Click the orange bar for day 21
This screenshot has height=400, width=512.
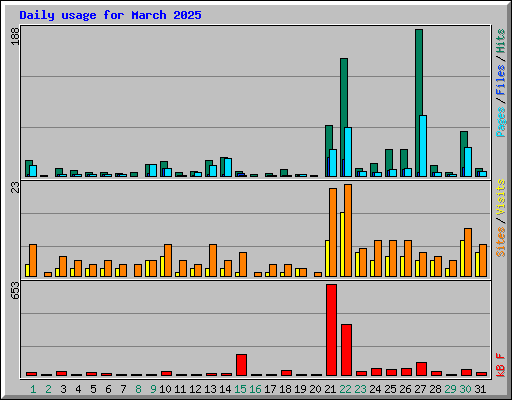(x=333, y=232)
